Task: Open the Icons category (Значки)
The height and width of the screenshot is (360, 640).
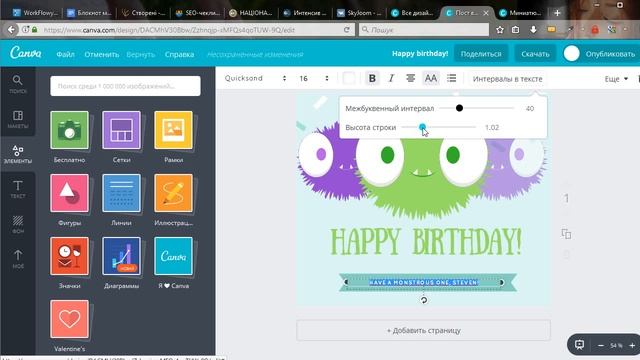Action: 69,256
